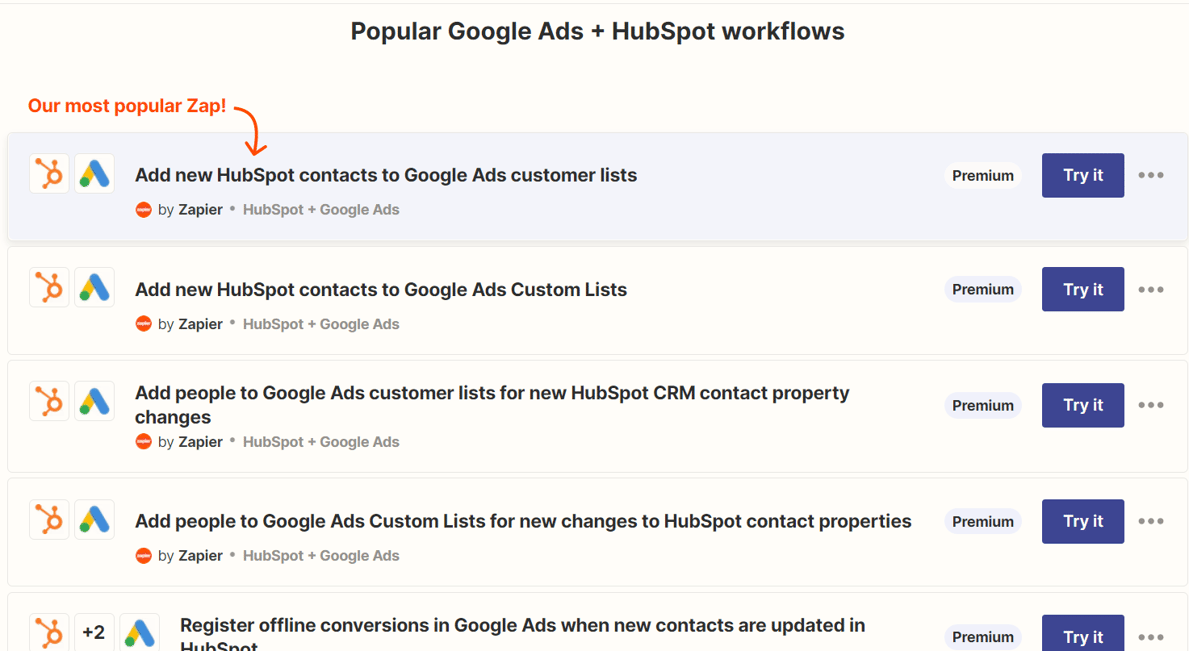This screenshot has height=651, width=1189.
Task: Click the +2 apps badge on 'Register offline conversions'
Action: [x=94, y=632]
